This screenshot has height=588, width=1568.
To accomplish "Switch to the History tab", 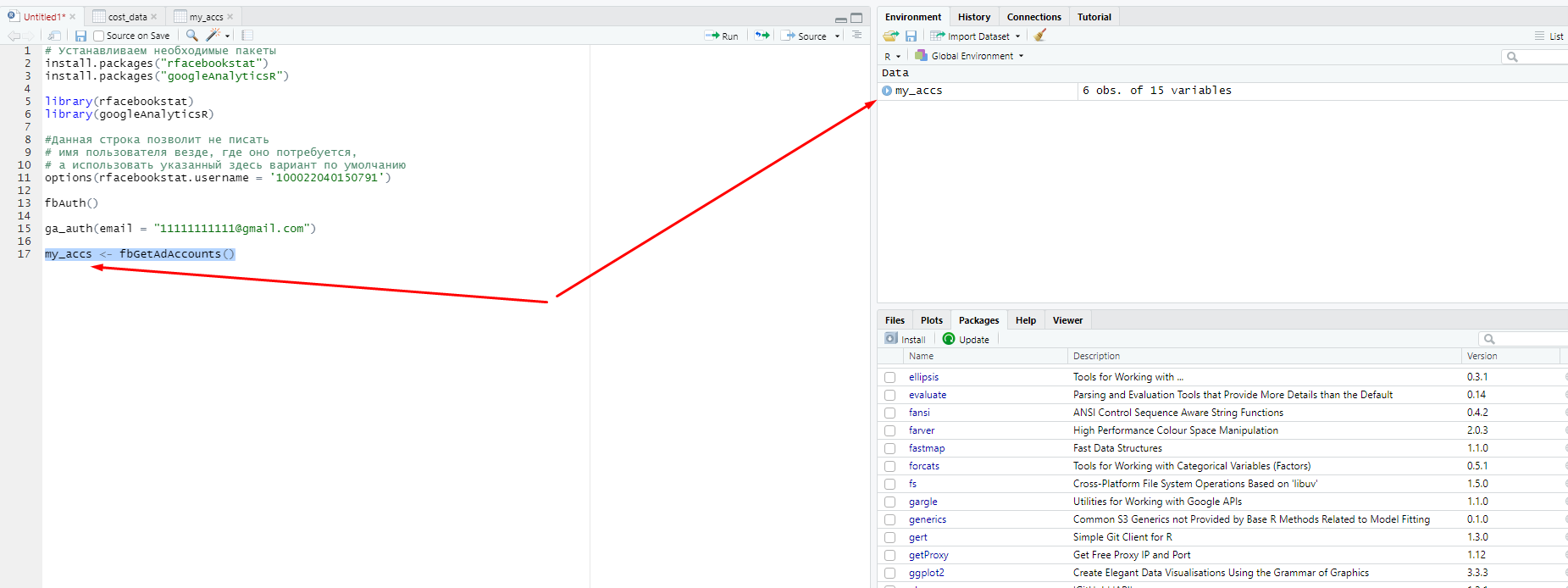I will 973,17.
